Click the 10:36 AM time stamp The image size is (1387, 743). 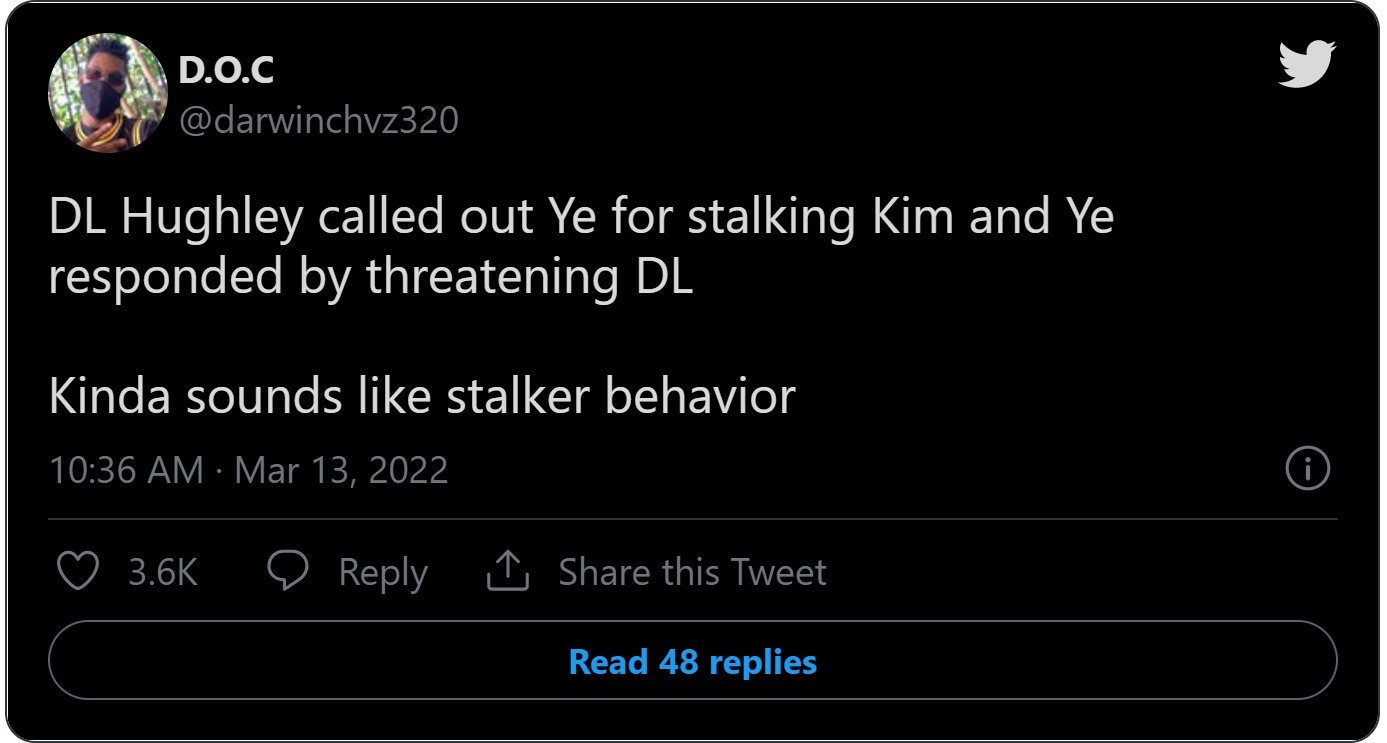126,470
